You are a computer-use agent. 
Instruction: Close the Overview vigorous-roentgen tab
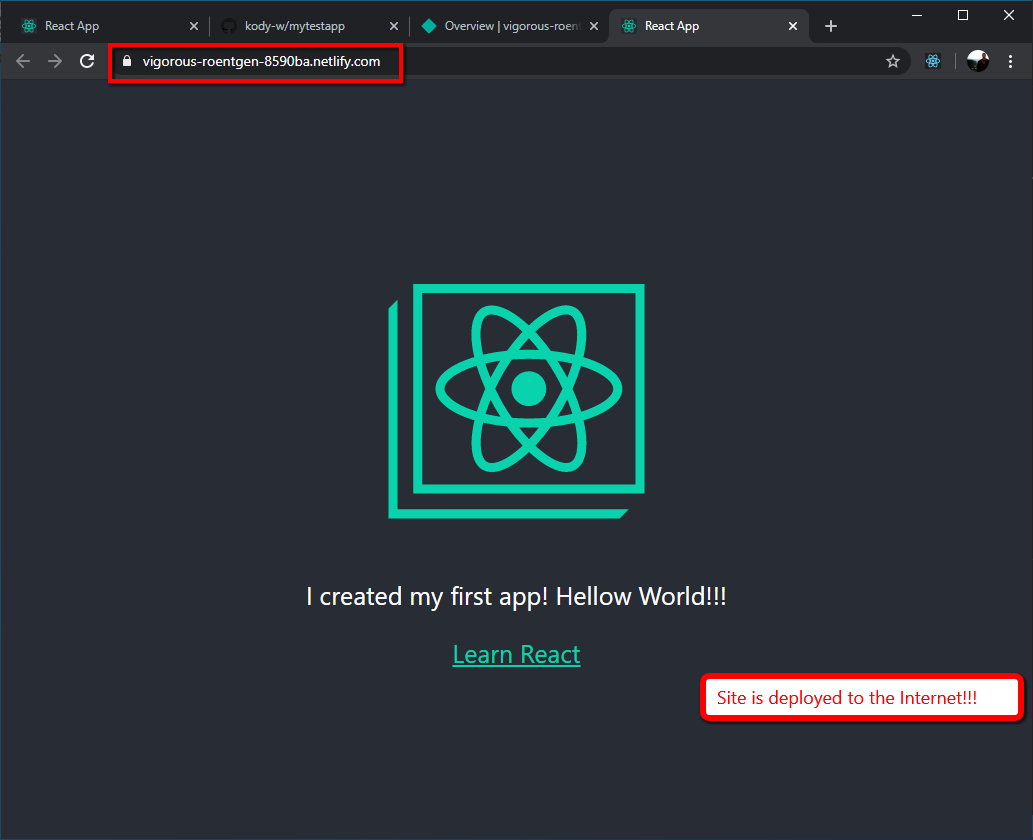[594, 26]
